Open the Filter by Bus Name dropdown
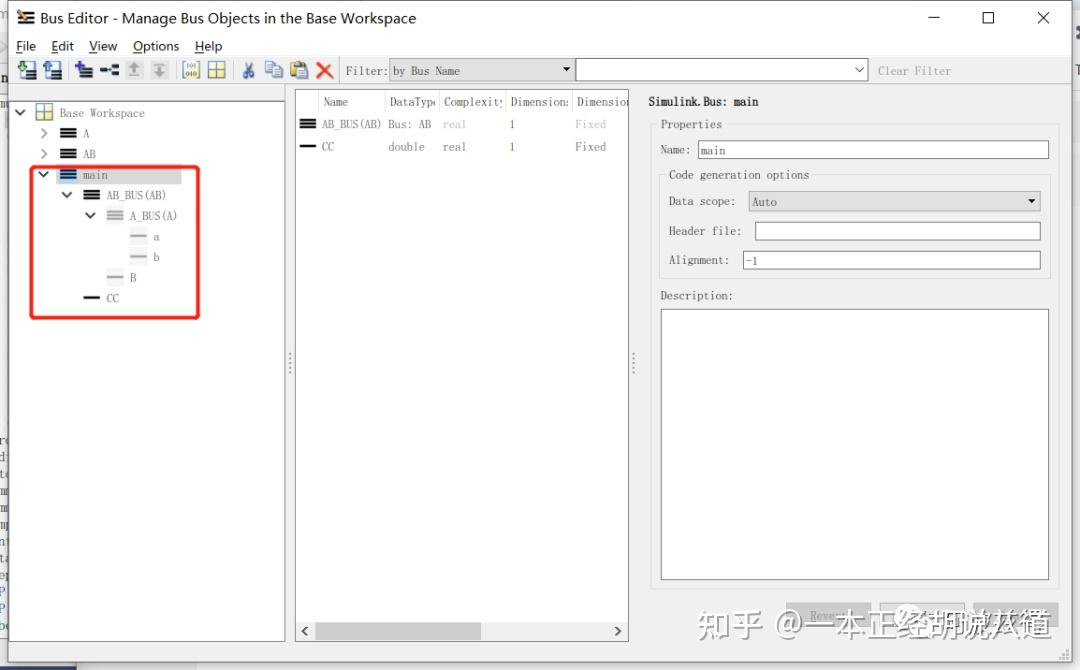 pyautogui.click(x=566, y=70)
